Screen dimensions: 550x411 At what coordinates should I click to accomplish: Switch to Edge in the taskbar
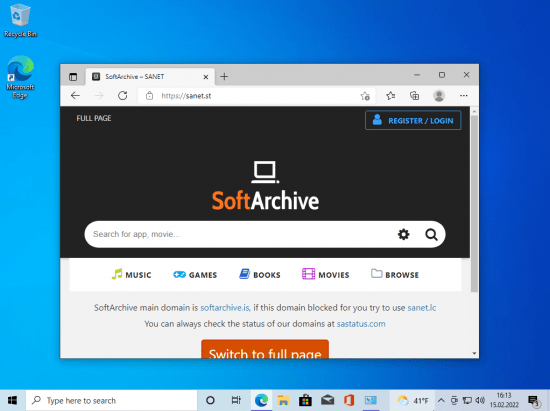(261, 400)
